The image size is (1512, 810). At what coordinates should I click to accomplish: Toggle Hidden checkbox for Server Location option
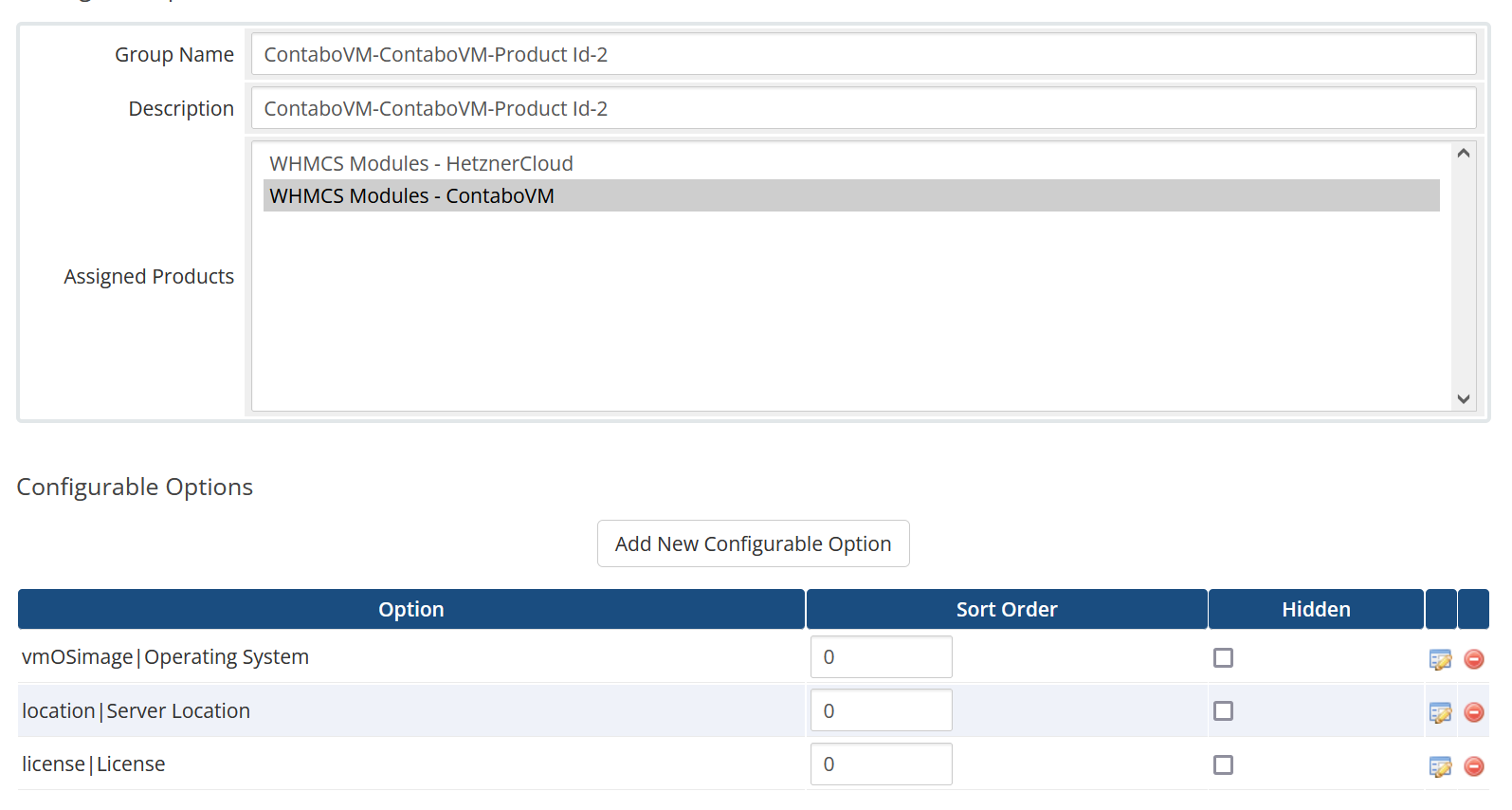click(x=1223, y=710)
